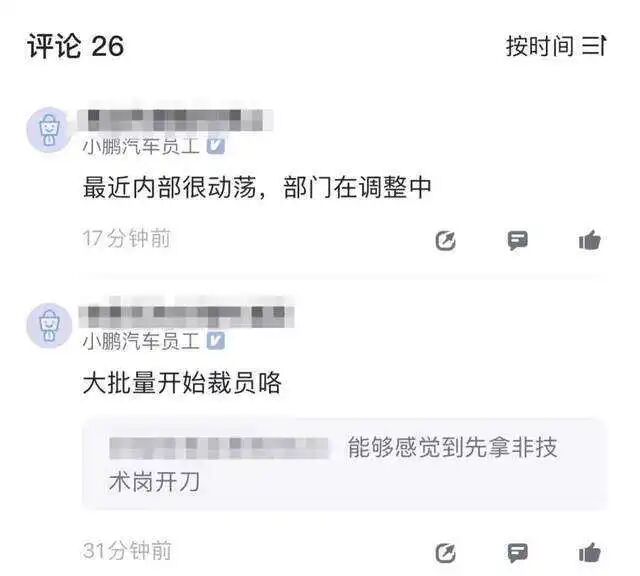Share the 17分钟前 comment

(x=445, y=240)
